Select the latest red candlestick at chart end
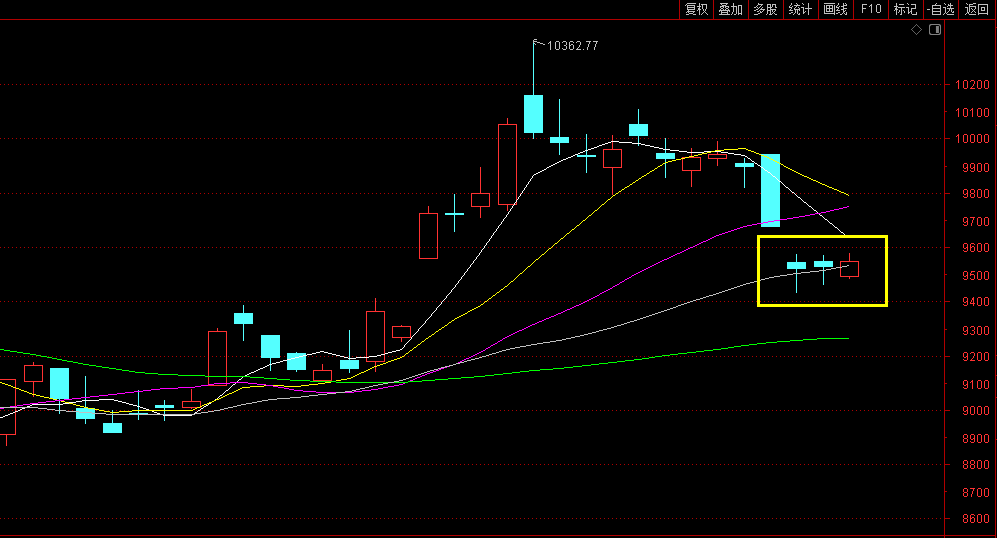997x538 pixels. point(849,268)
